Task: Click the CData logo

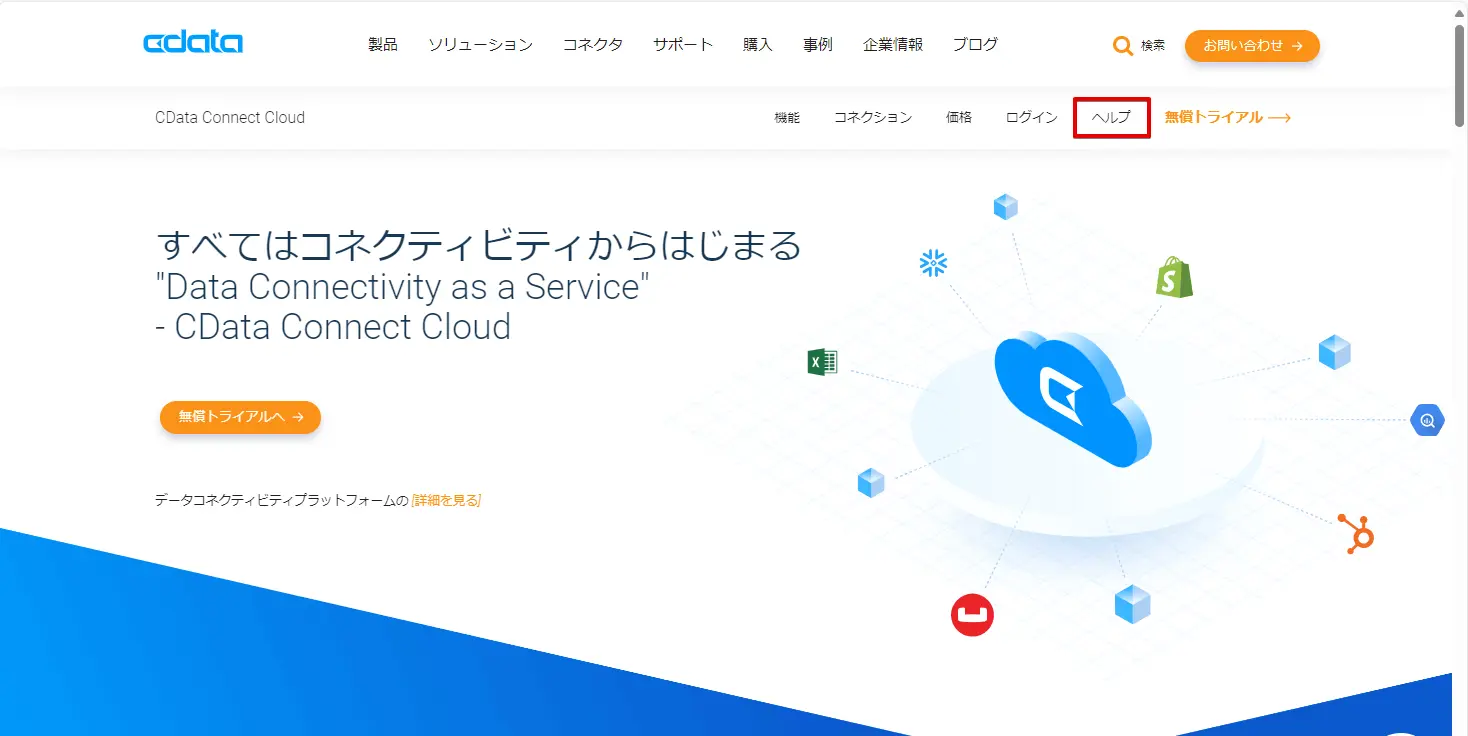Action: pos(193,43)
